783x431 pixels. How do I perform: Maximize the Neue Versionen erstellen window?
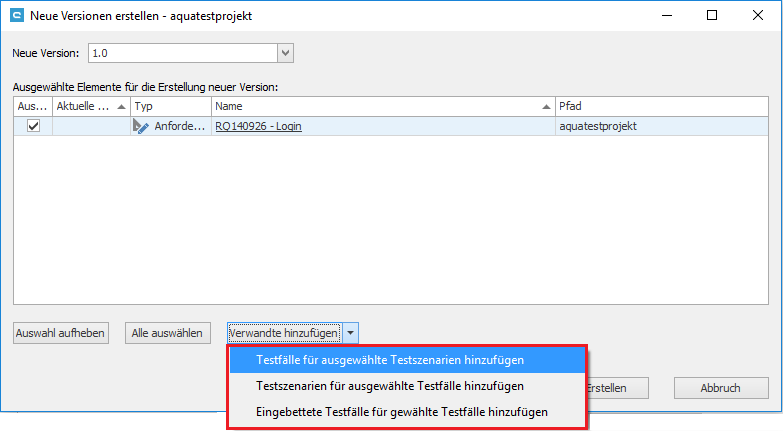tap(711, 16)
